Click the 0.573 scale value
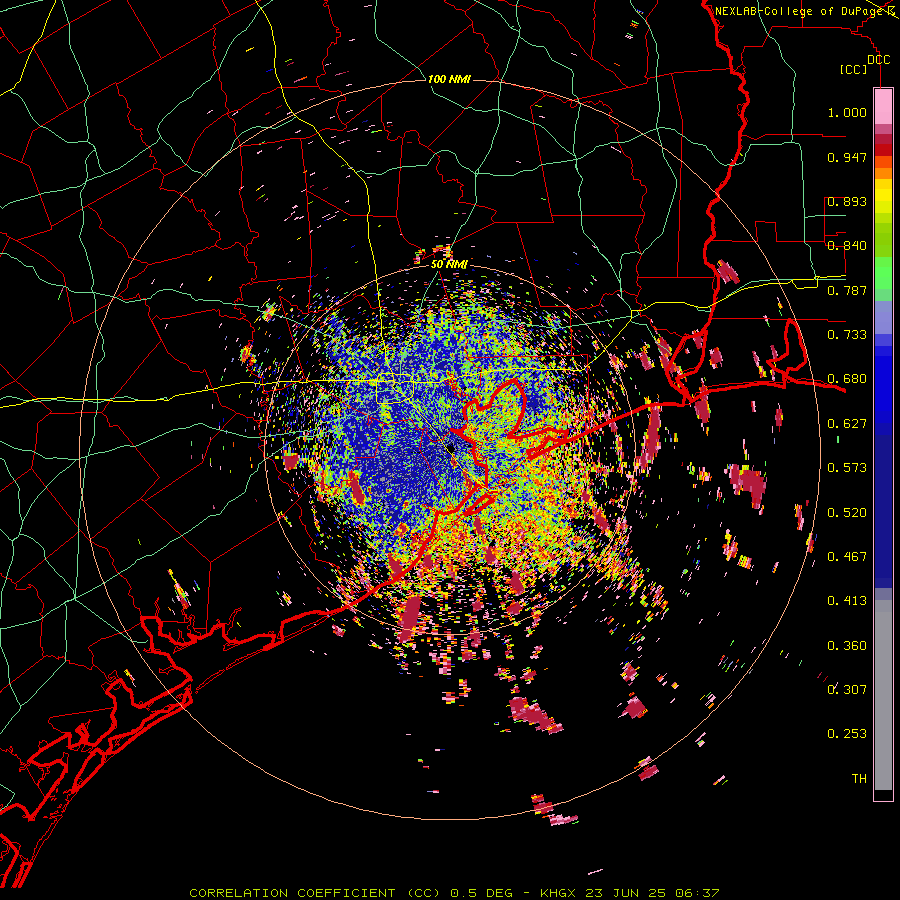 [x=847, y=468]
